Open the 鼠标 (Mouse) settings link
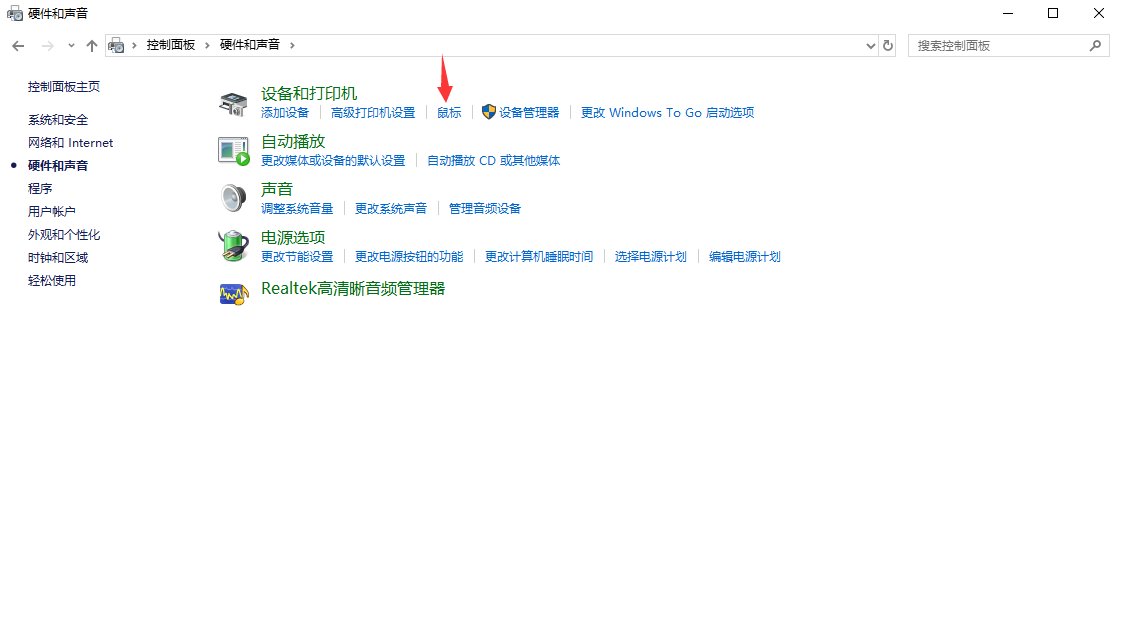The width and height of the screenshot is (1122, 631). pos(449,113)
